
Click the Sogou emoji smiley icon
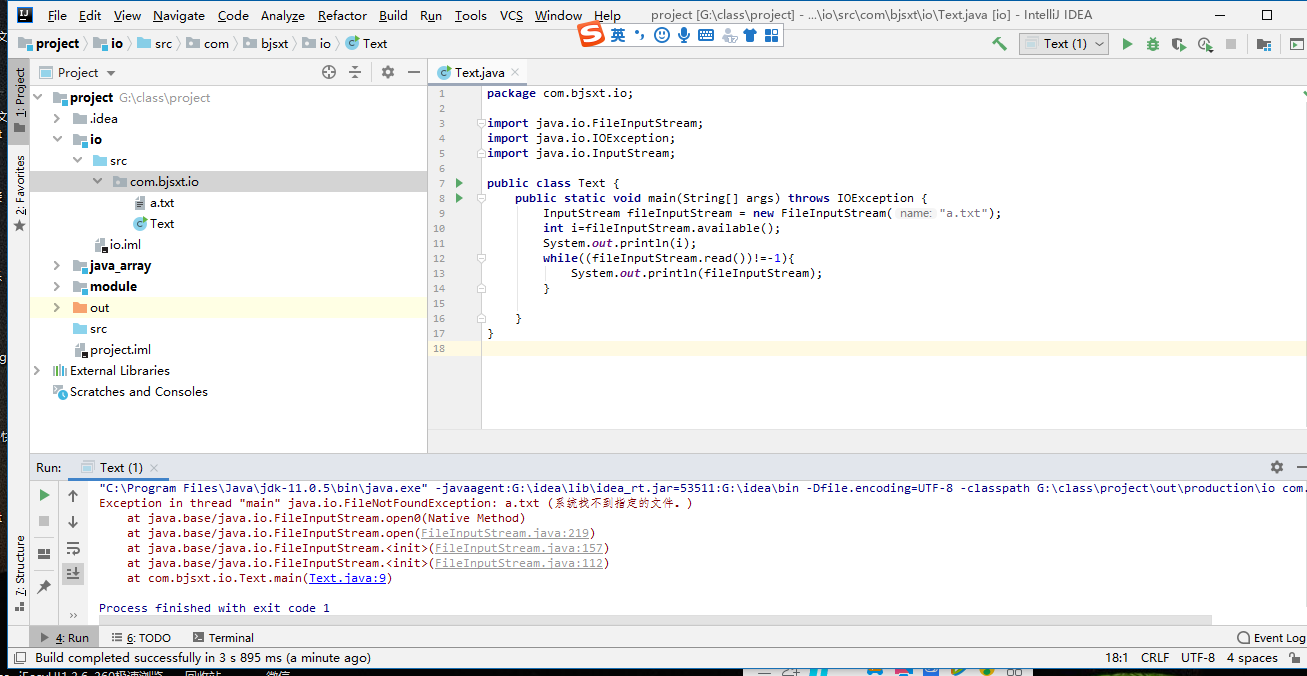[662, 35]
